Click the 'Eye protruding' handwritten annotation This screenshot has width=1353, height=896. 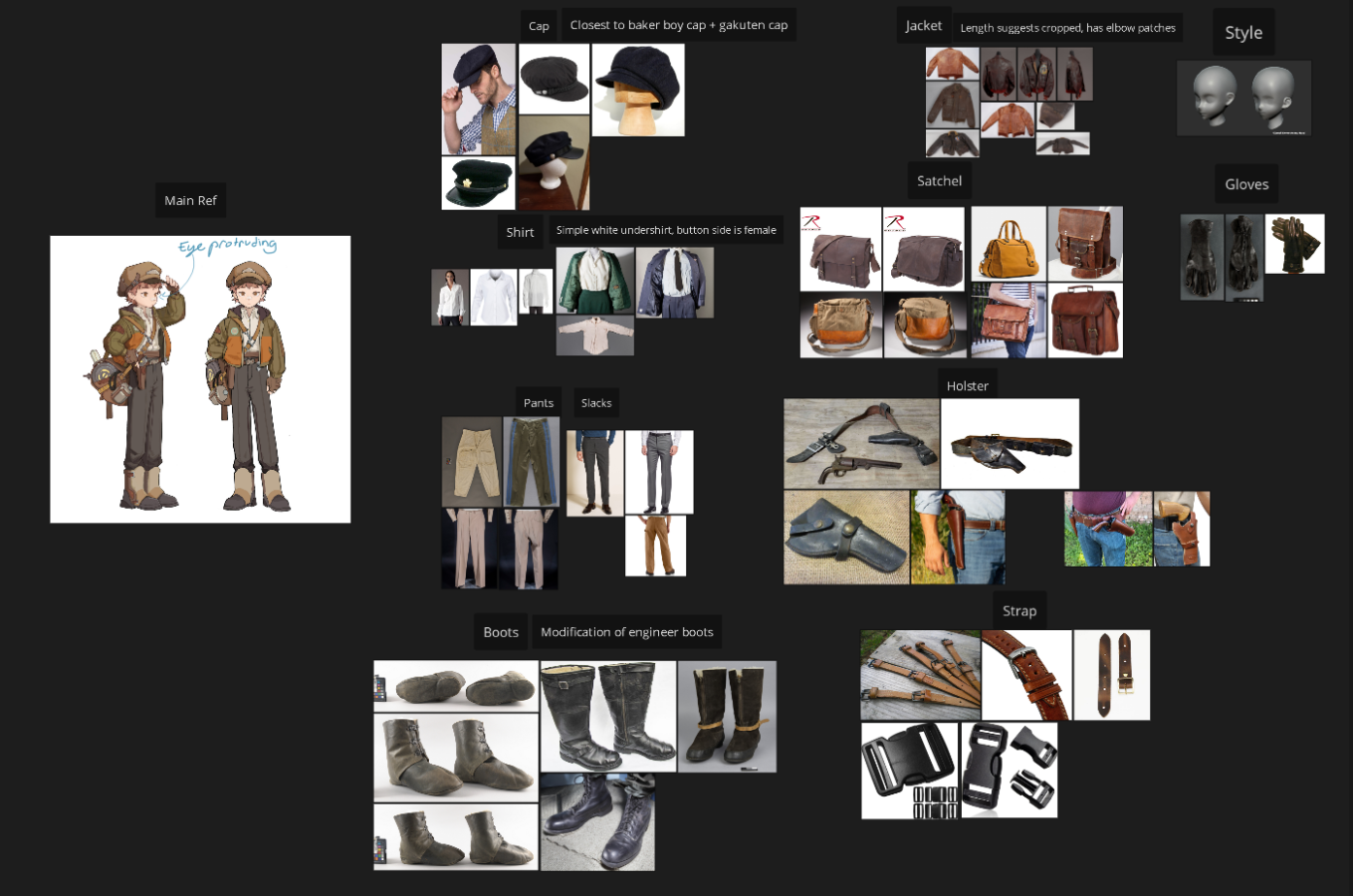coord(228,246)
